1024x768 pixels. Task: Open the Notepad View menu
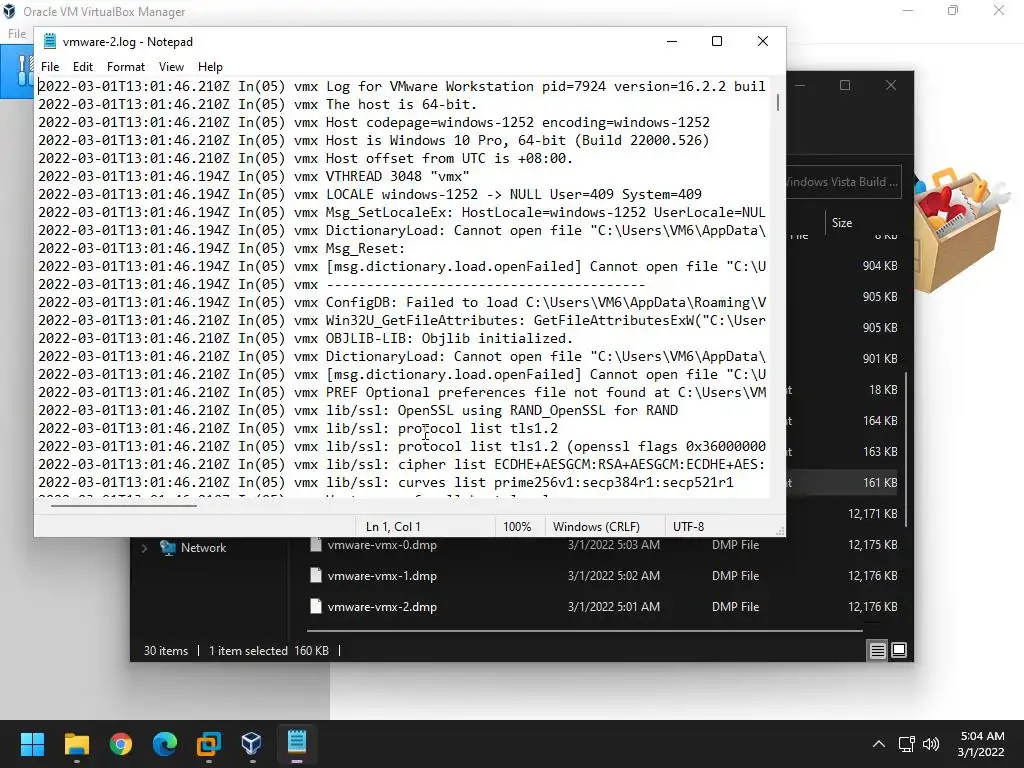click(171, 67)
